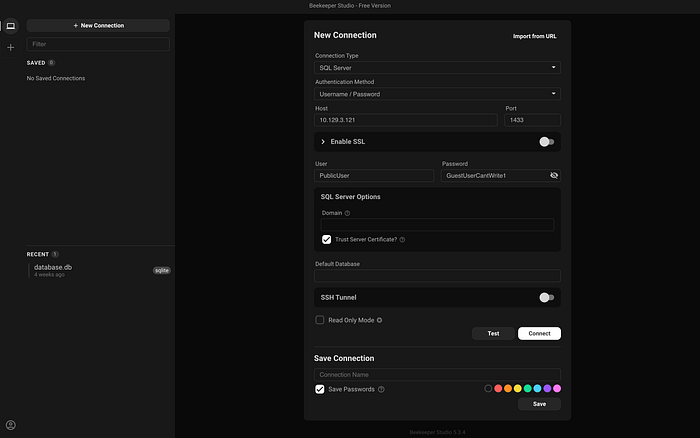Toggle password visibility eye icon
Image resolution: width=700 pixels, height=438 pixels.
tap(554, 175)
